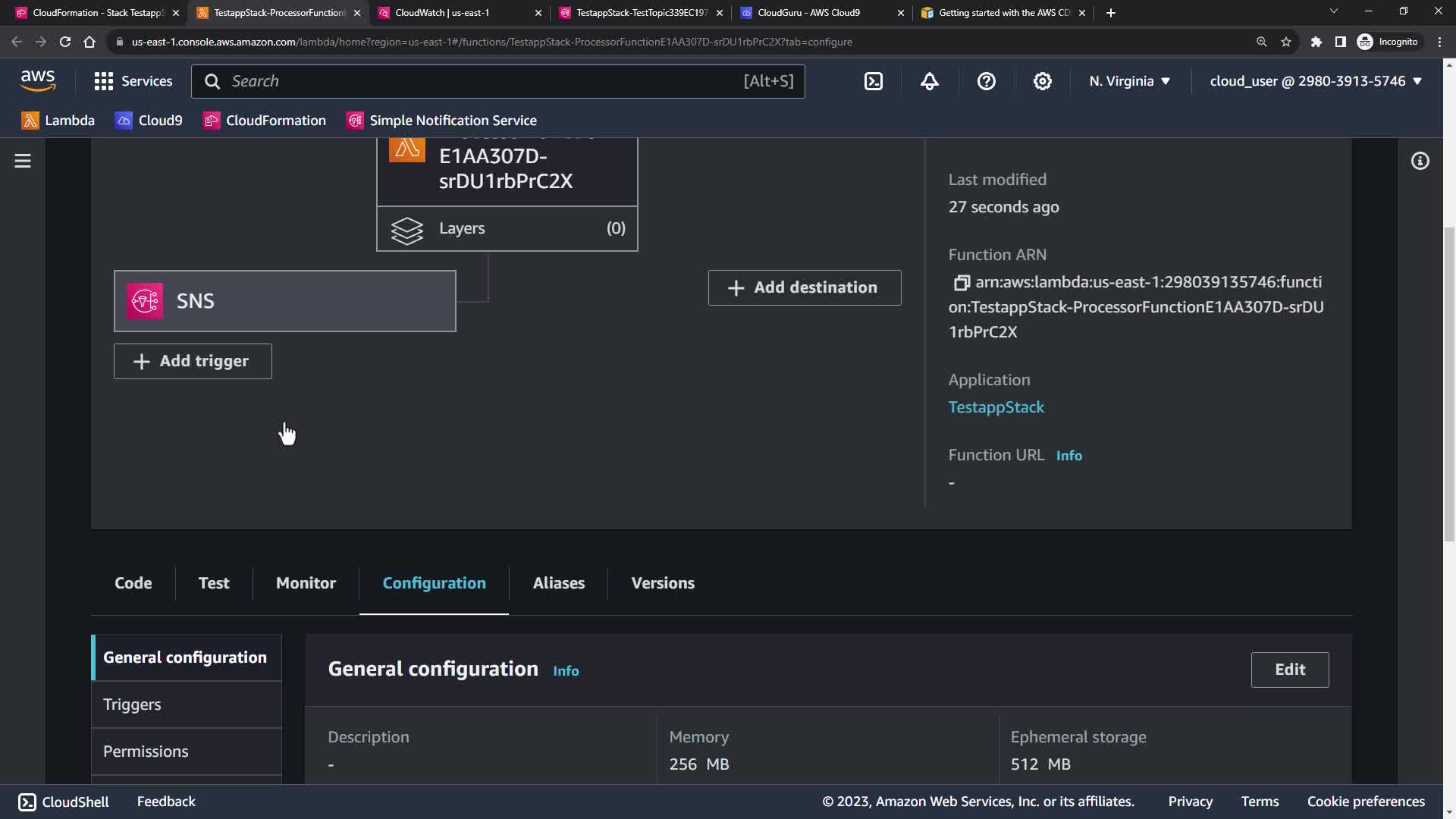Open Services grid menu
1456x819 pixels.
click(133, 81)
